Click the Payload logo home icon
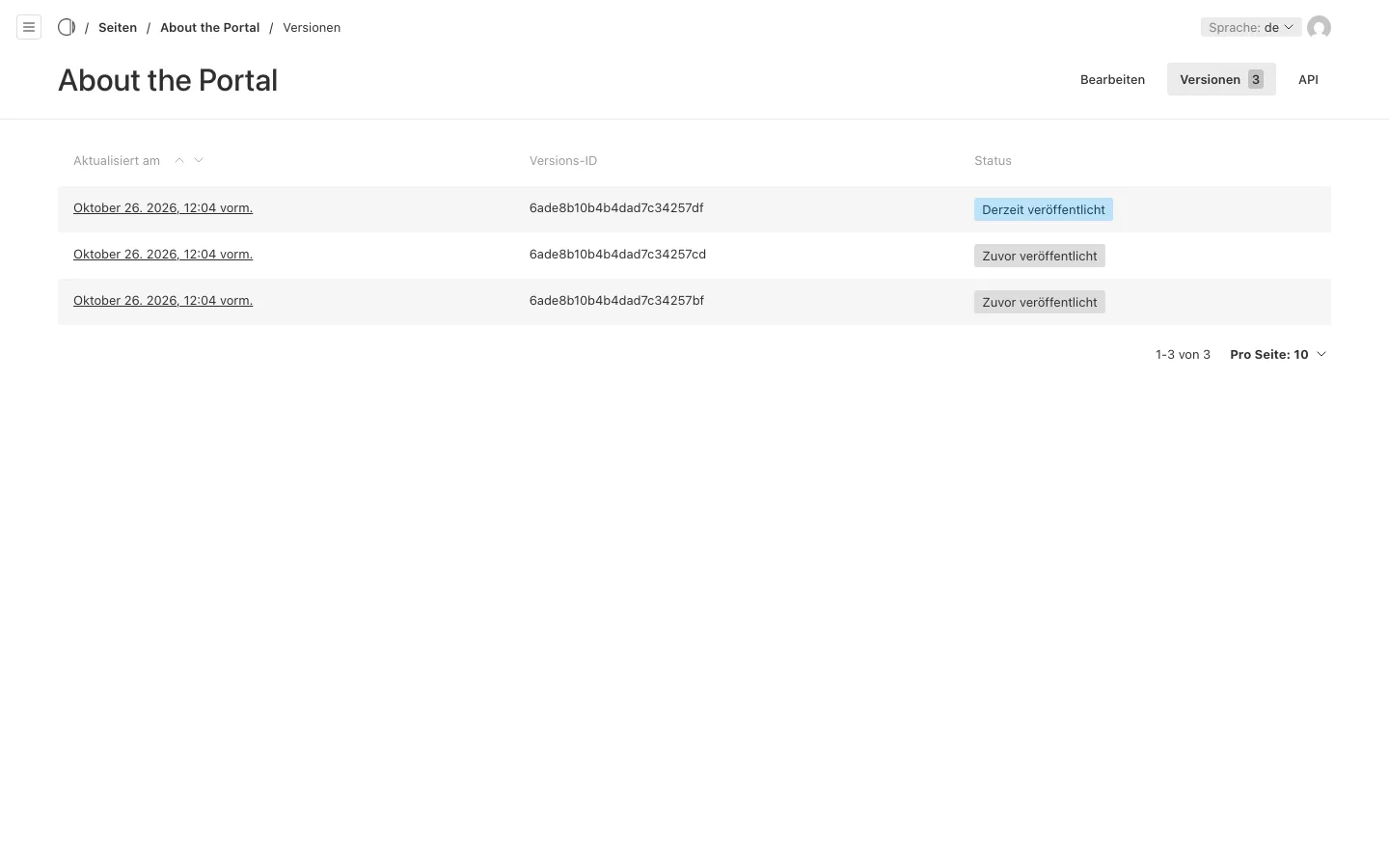This screenshot has height=868, width=1389. click(x=67, y=27)
